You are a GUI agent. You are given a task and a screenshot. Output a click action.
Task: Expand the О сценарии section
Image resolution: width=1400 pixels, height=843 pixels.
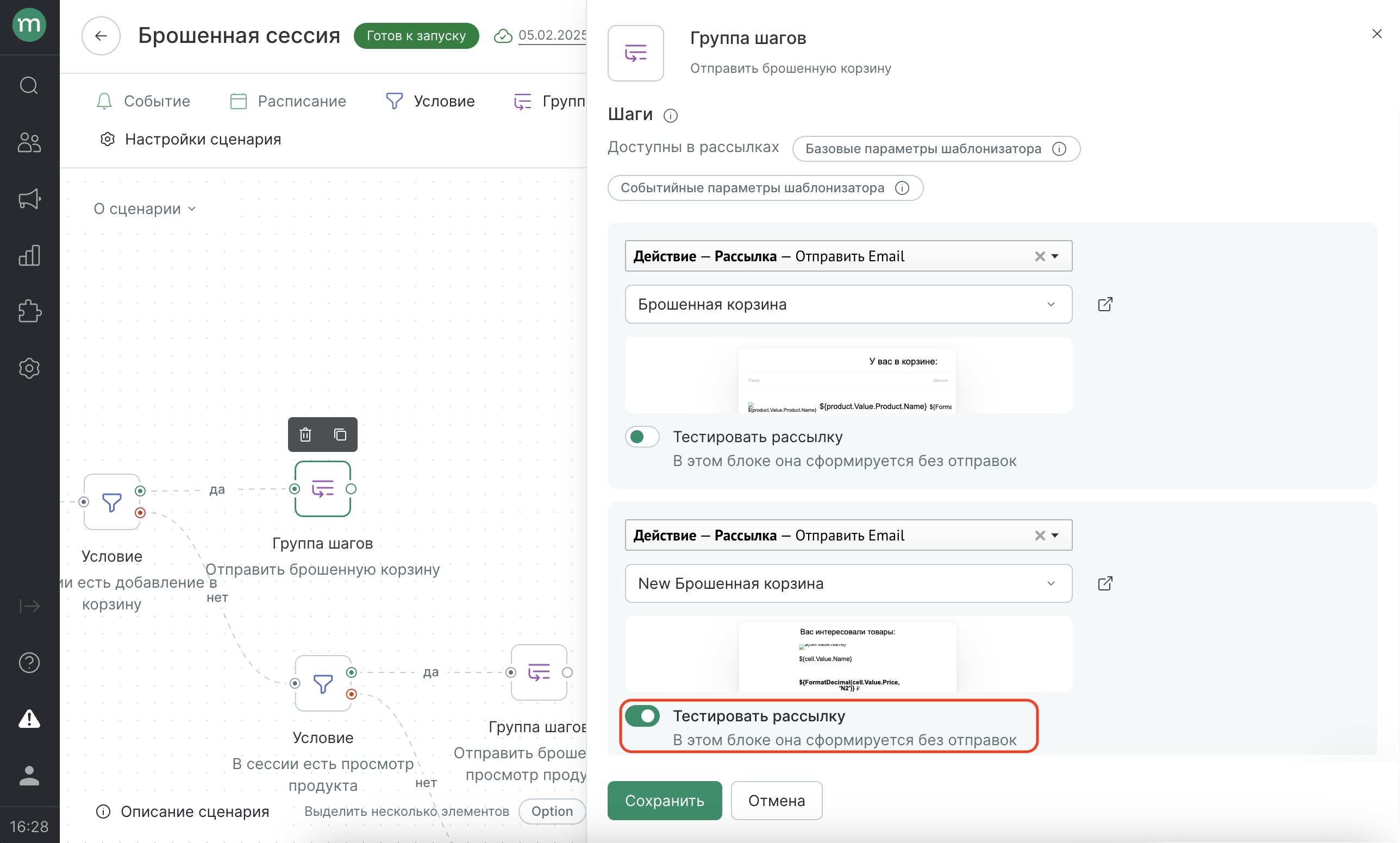(145, 209)
